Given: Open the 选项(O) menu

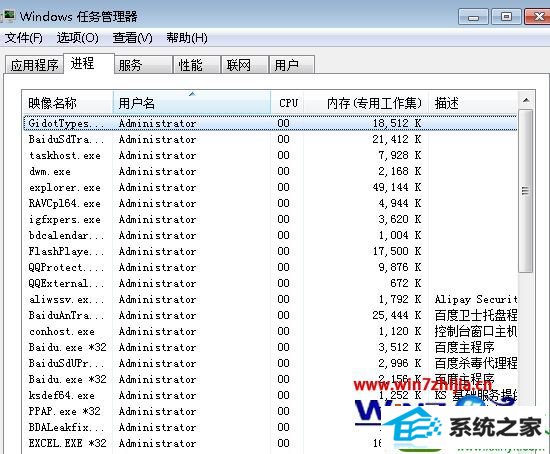Looking at the screenshot, I should click(78, 38).
